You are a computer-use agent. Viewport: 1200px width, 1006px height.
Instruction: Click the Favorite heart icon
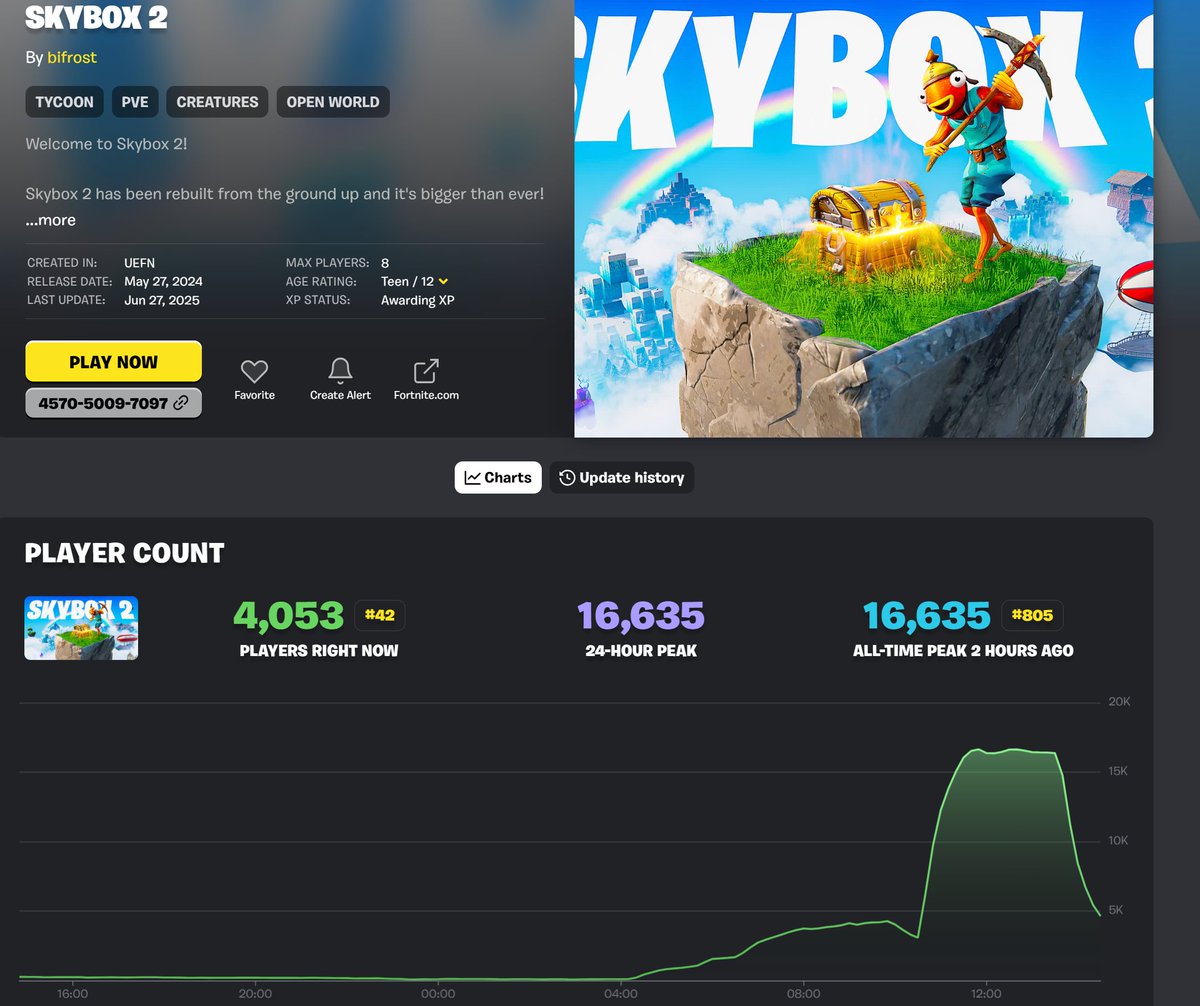tap(254, 370)
